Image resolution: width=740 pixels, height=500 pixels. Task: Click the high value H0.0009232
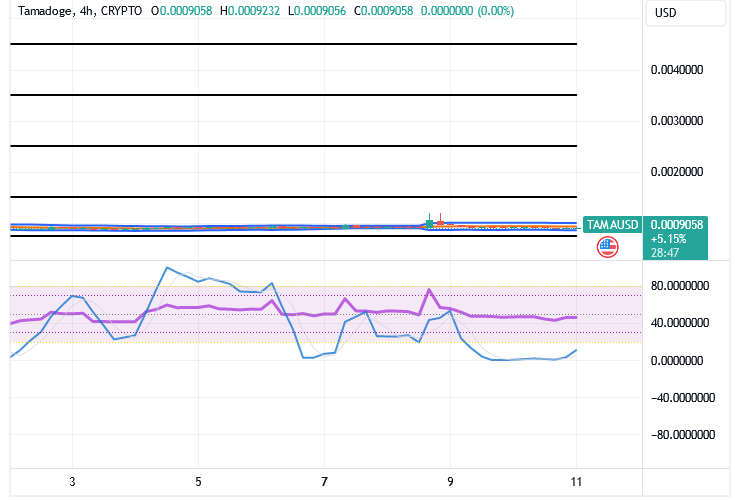pos(250,11)
